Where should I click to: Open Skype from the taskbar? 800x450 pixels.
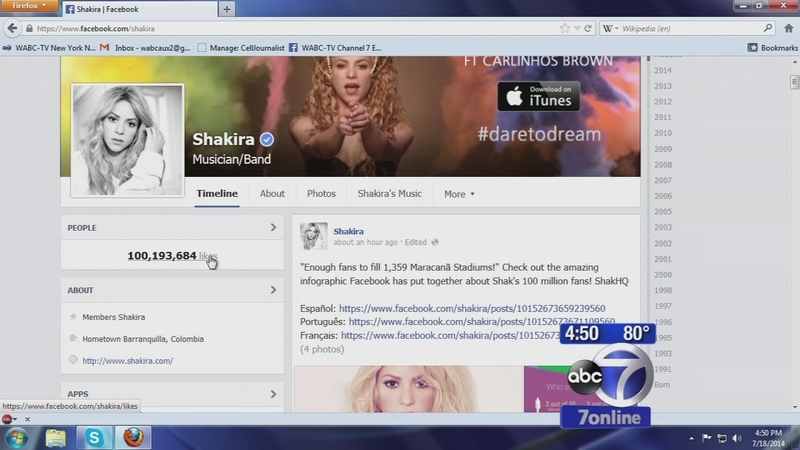94,438
